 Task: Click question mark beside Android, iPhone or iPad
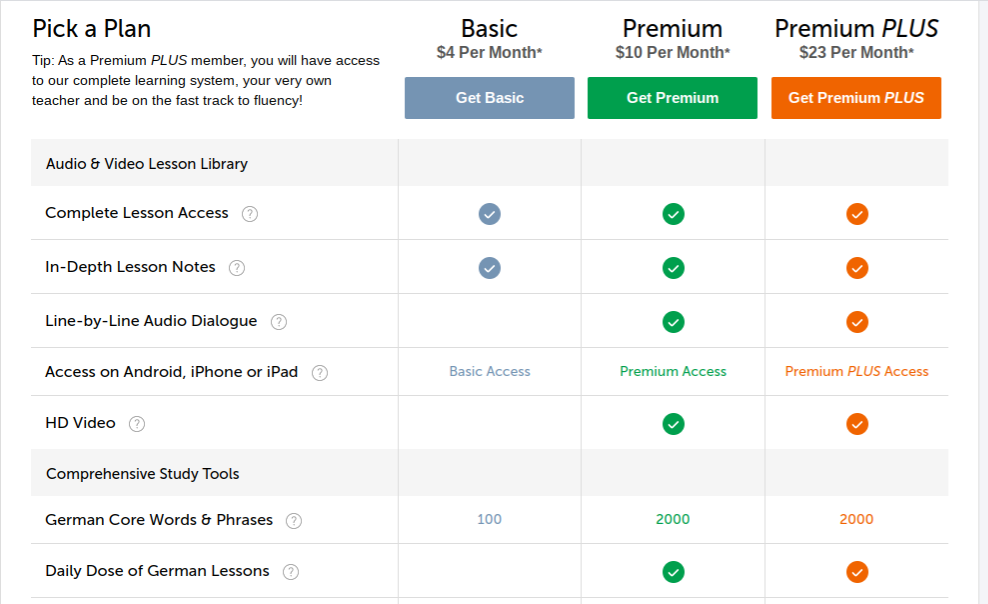pyautogui.click(x=320, y=373)
